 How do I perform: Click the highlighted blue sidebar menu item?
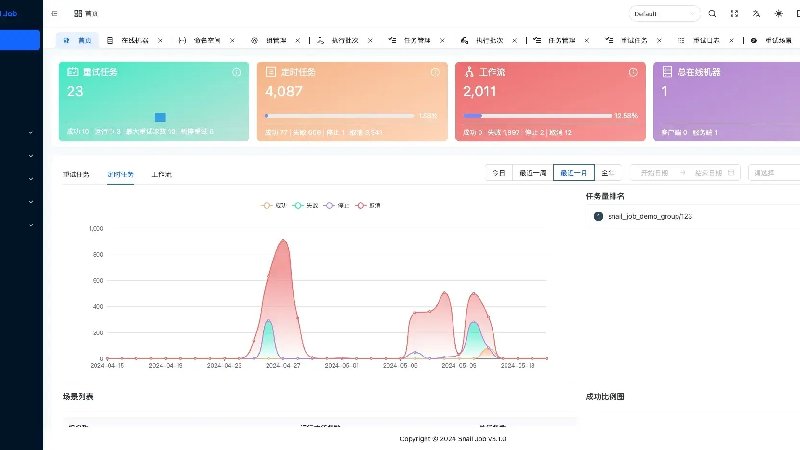20,40
